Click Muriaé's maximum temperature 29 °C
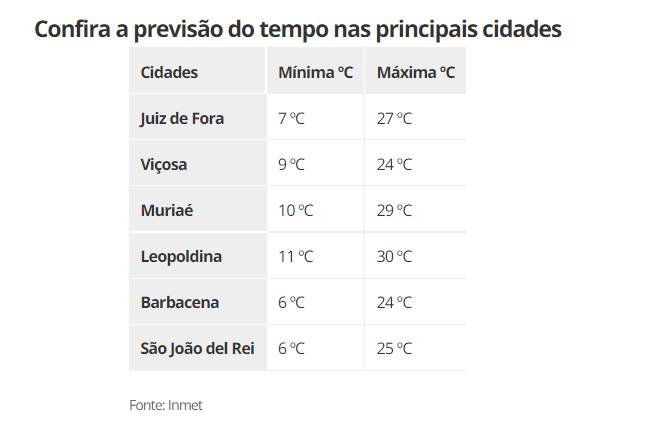Viewport: 653px width, 428px height. [x=394, y=210]
